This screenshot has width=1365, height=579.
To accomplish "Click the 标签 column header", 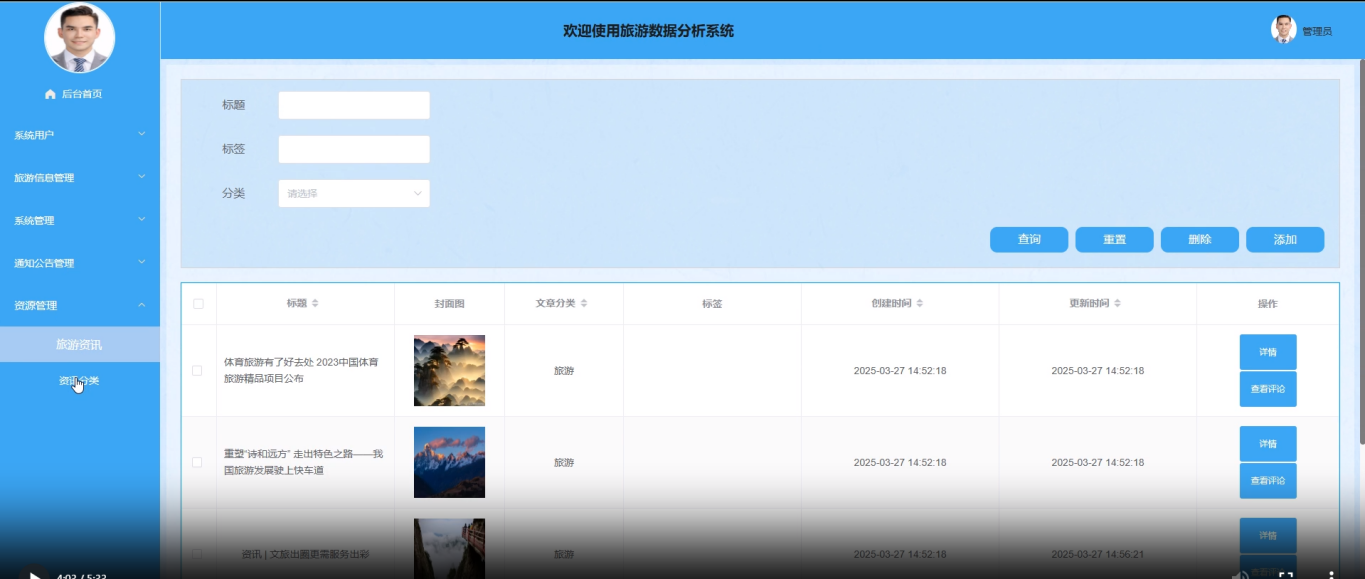I will tap(712, 304).
